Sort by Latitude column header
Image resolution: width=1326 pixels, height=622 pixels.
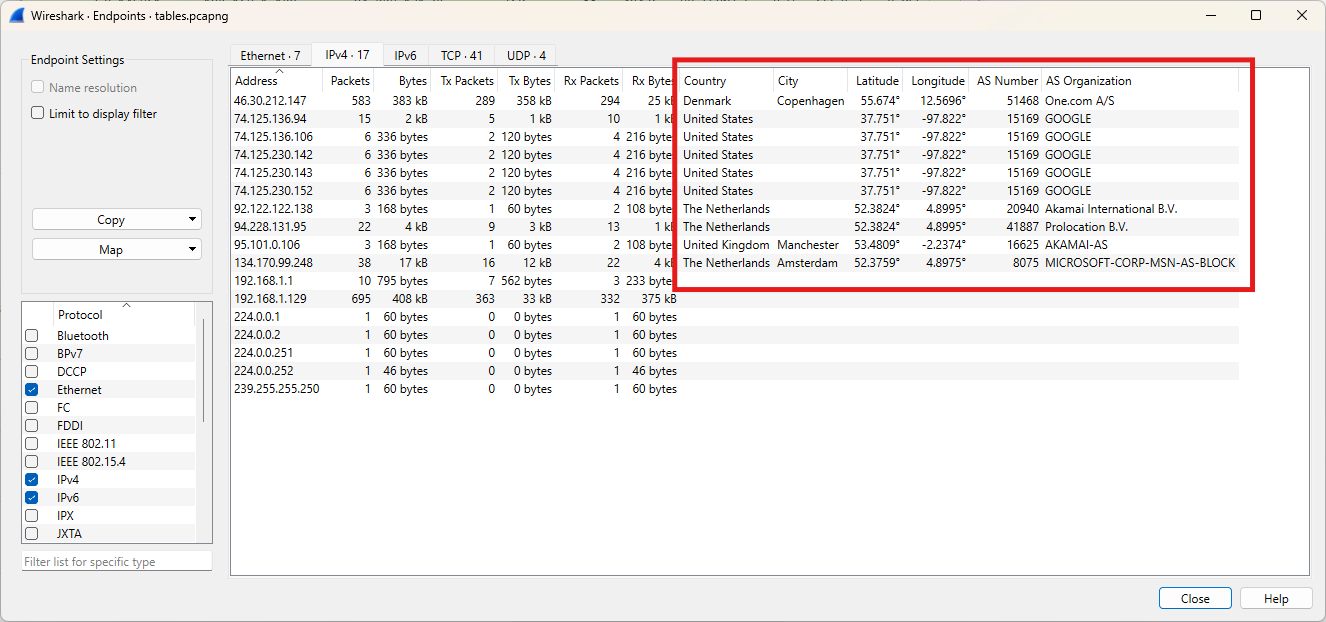pyautogui.click(x=876, y=81)
